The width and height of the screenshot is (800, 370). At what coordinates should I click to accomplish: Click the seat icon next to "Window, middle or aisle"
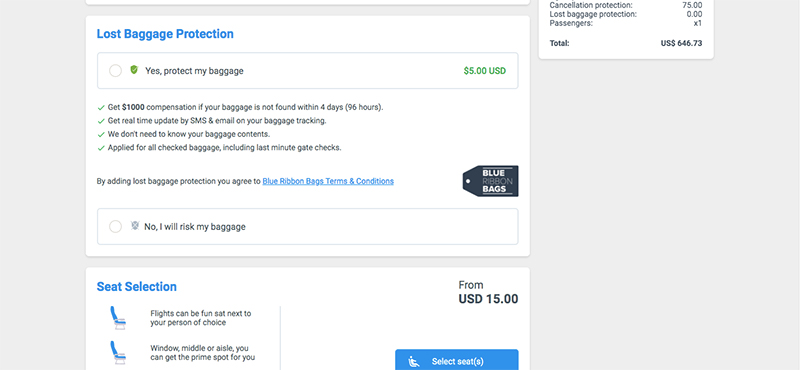click(118, 353)
